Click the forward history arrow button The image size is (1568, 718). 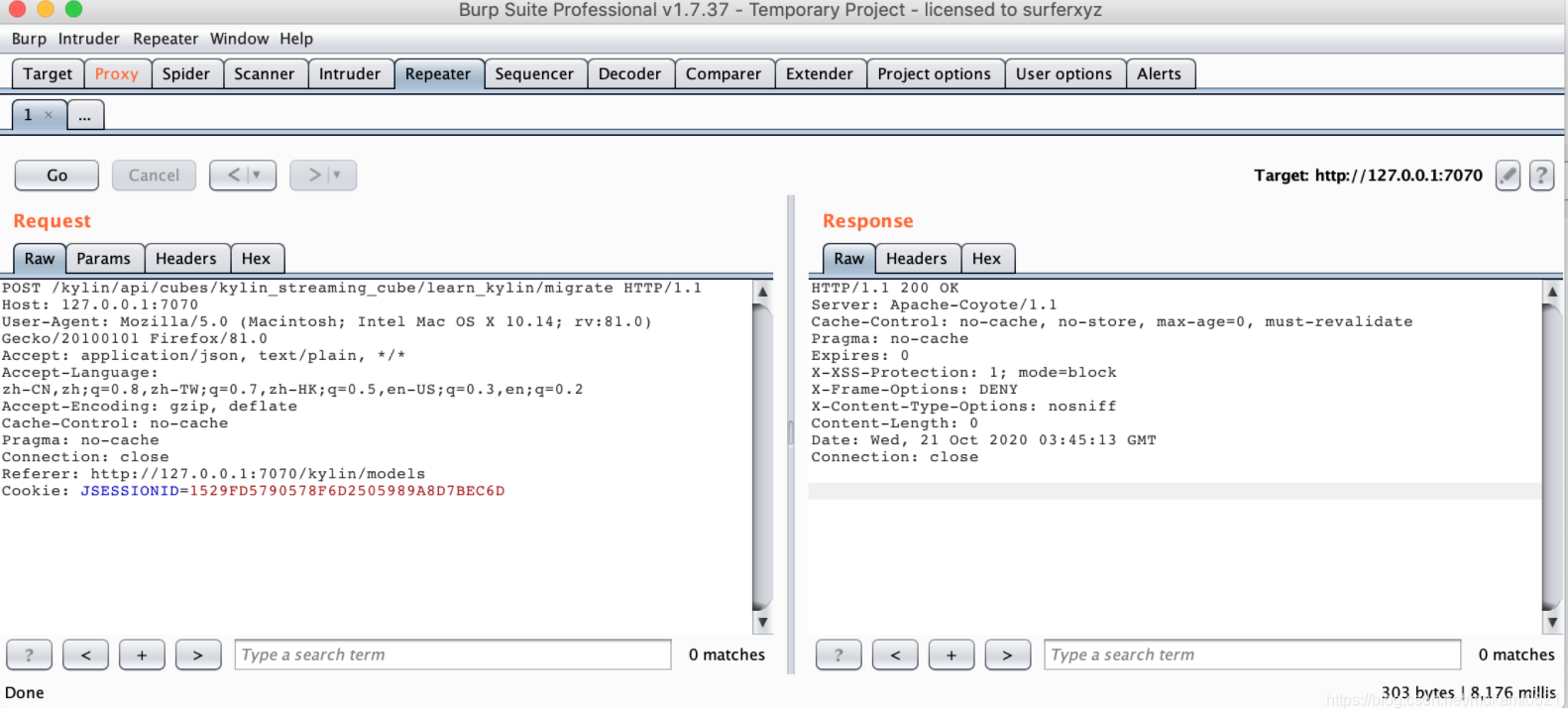coord(323,176)
